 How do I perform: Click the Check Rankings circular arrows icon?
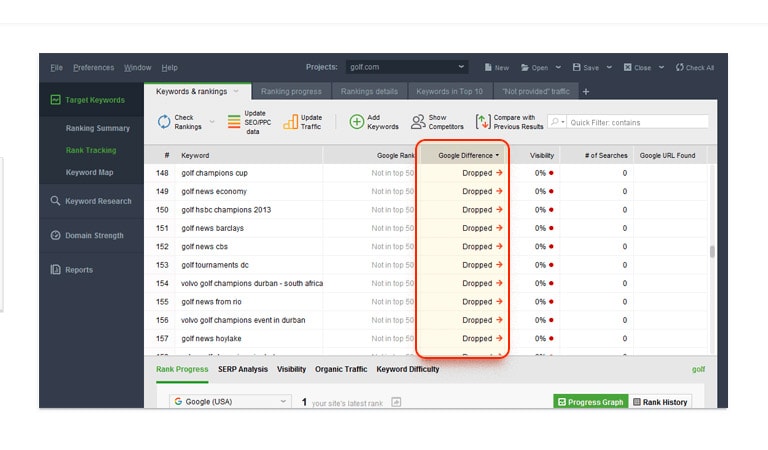point(164,121)
